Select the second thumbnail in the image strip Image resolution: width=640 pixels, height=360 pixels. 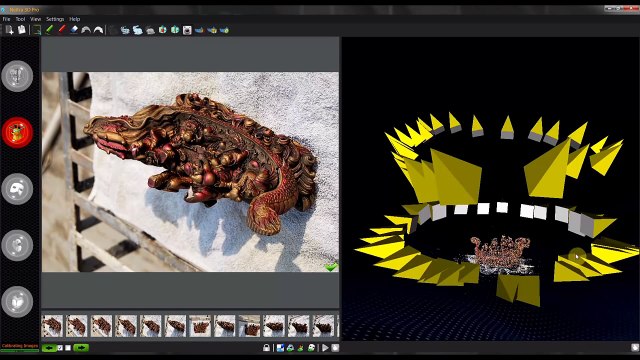pyautogui.click(x=77, y=326)
